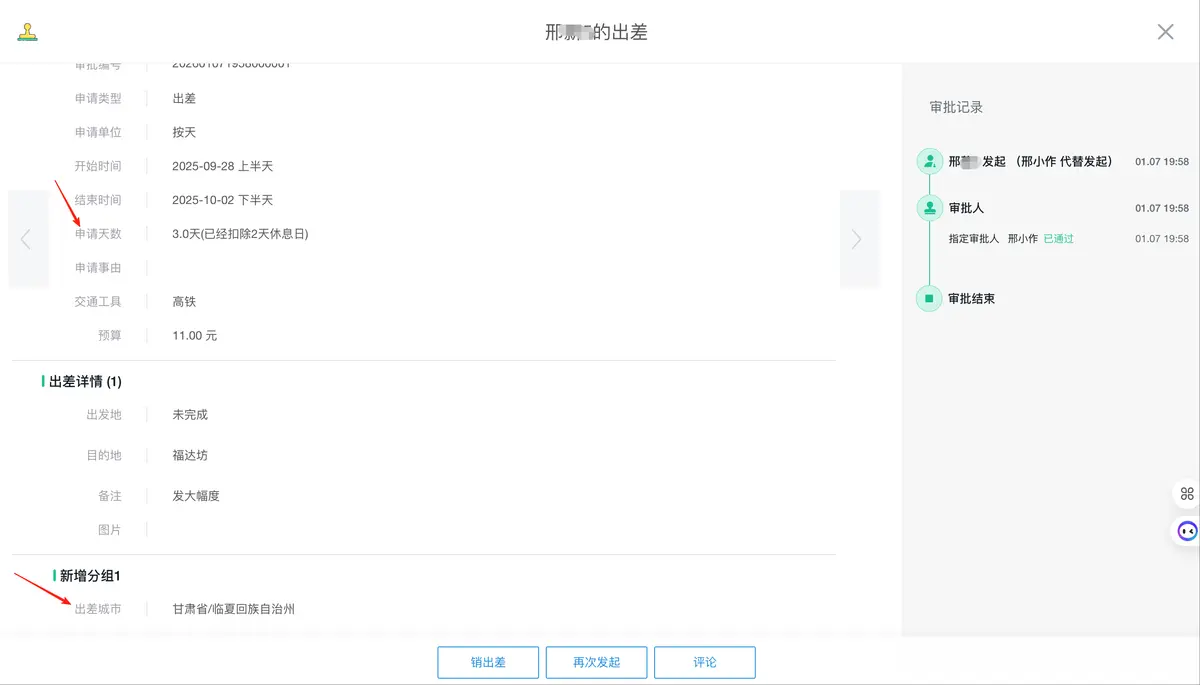This screenshot has height=685, width=1200.
Task: Click the 甘肃省/临夏回族自治州 city value
Action: 233,609
